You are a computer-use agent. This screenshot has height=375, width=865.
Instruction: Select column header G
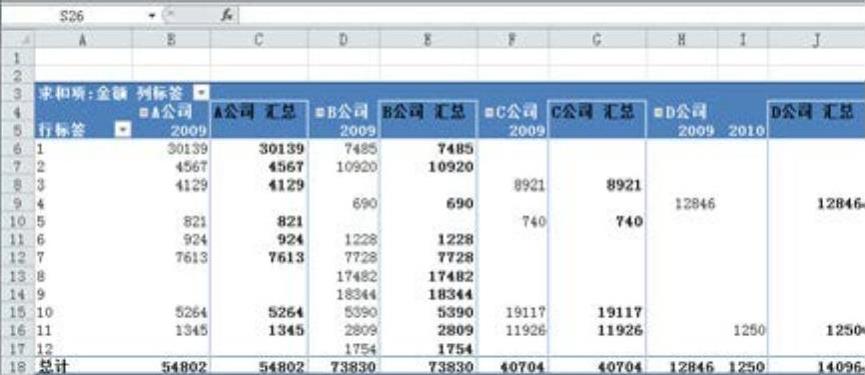coord(597,40)
